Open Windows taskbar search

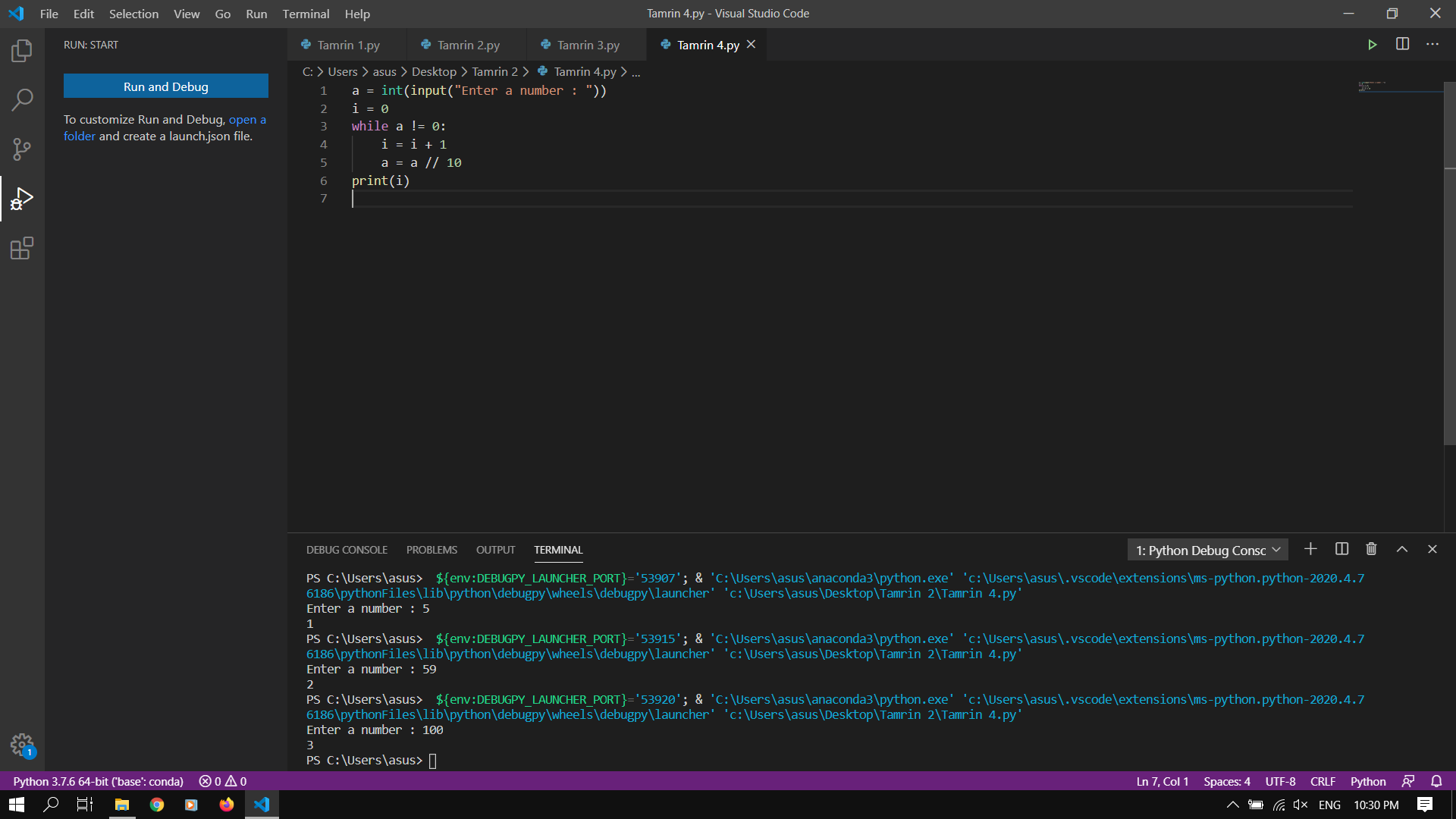pyautogui.click(x=51, y=805)
